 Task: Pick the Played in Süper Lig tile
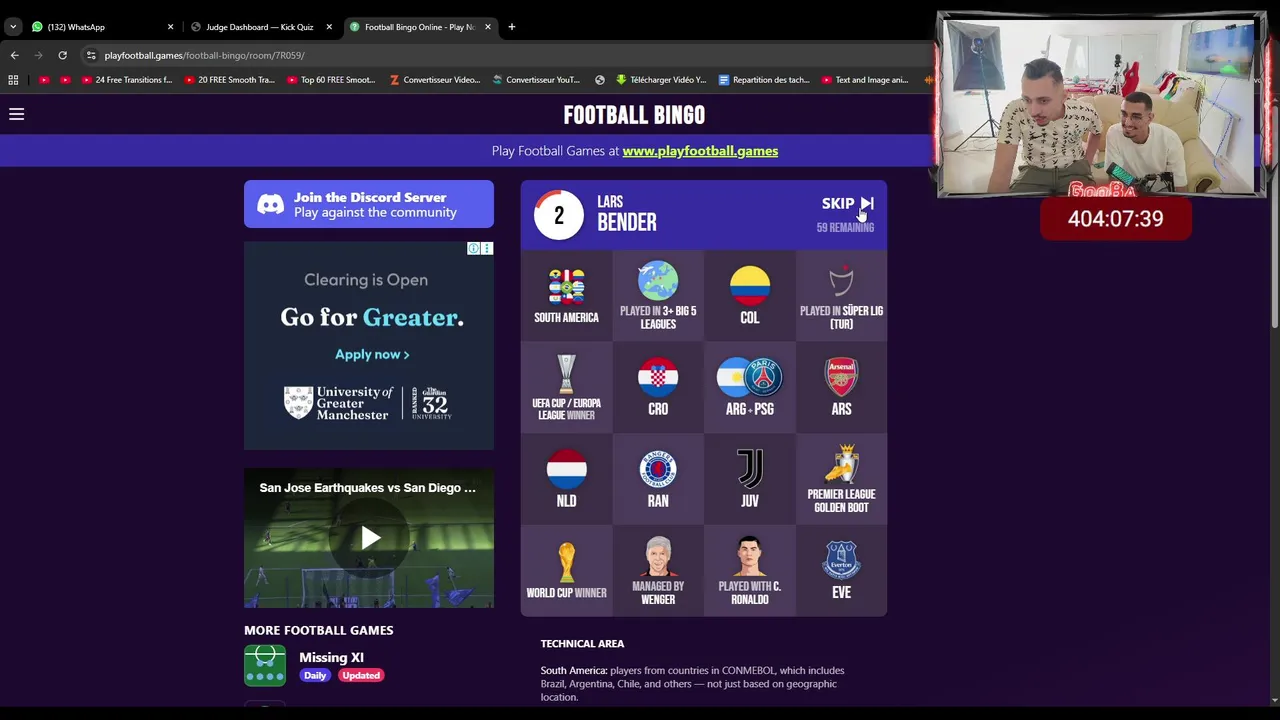click(x=841, y=296)
